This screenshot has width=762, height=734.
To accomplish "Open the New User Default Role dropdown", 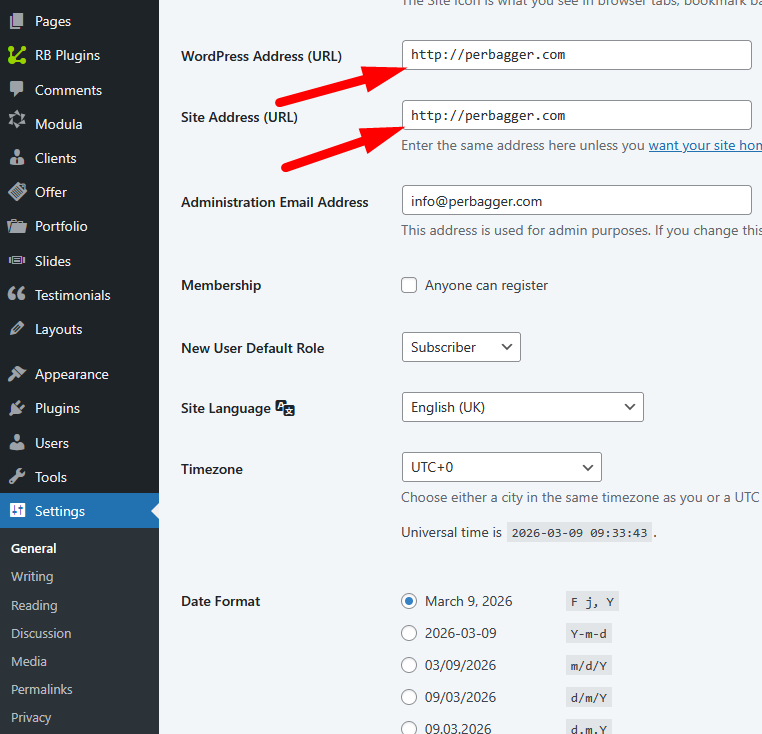I will pyautogui.click(x=460, y=347).
